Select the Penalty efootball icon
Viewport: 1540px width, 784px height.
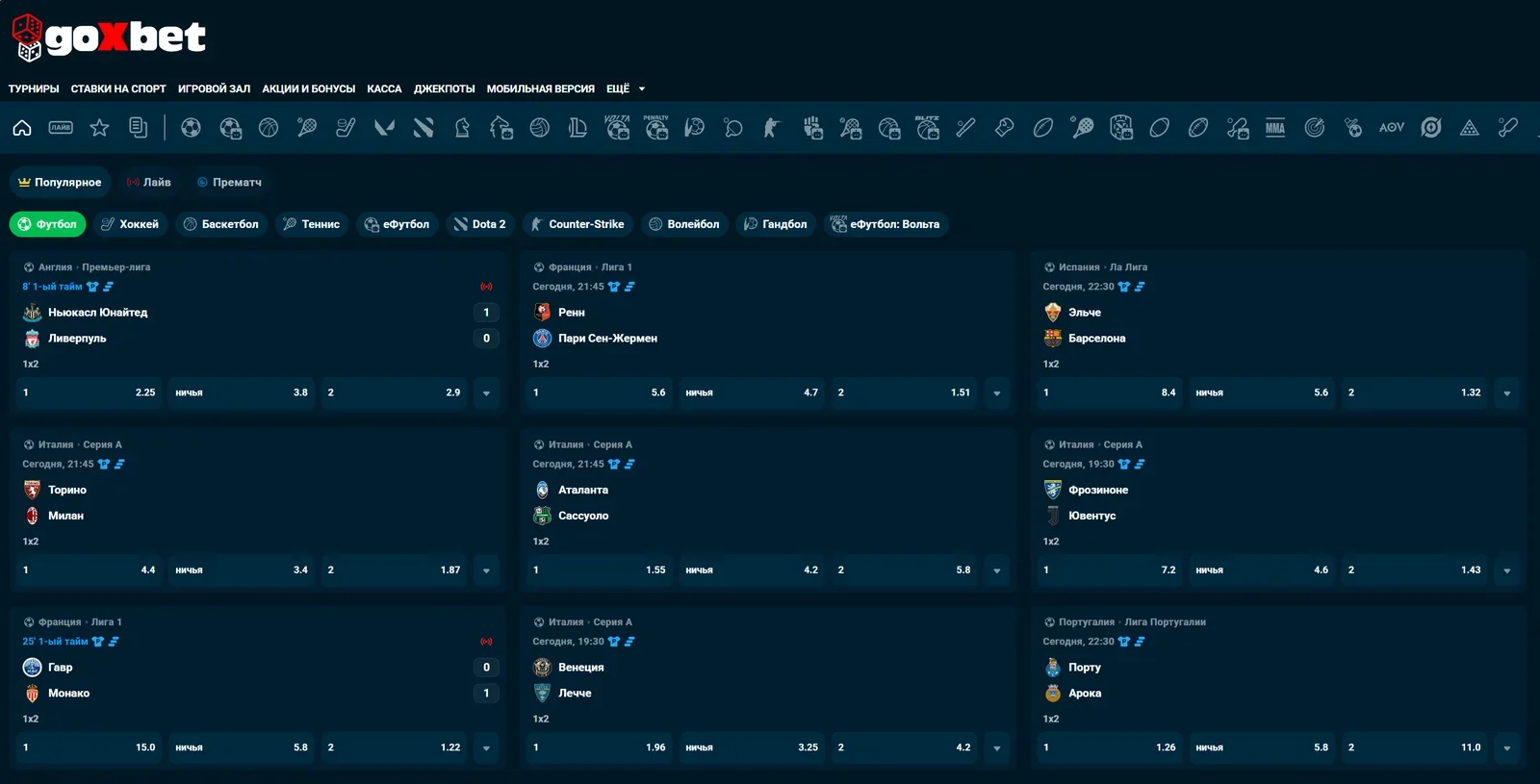[656, 127]
